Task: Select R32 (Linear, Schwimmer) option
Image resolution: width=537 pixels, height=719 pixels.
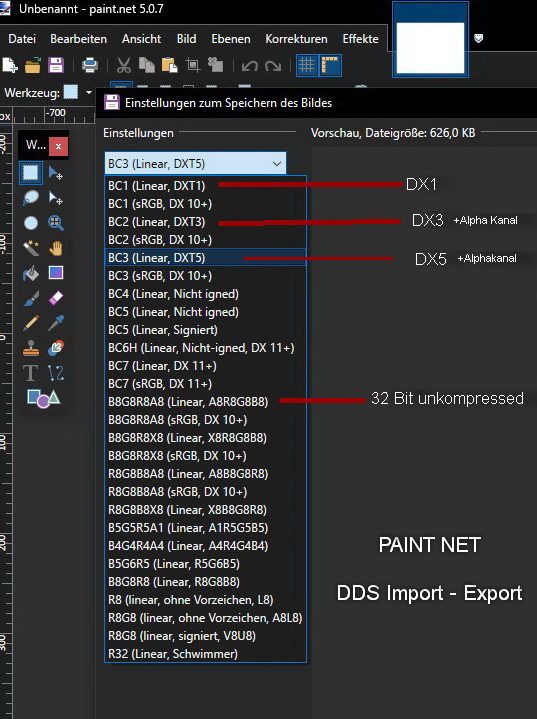Action: pyautogui.click(x=205, y=653)
